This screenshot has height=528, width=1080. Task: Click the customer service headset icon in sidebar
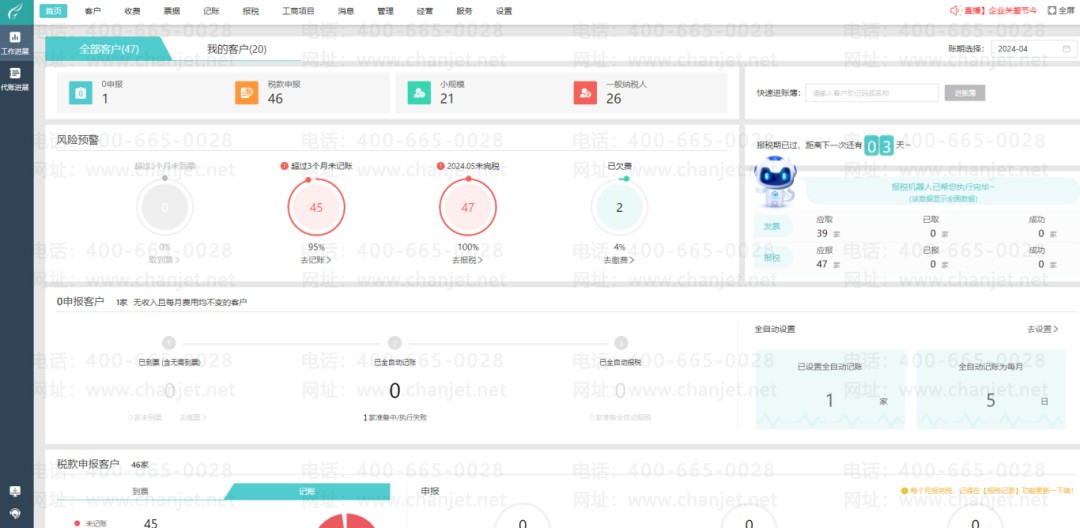click(x=15, y=513)
